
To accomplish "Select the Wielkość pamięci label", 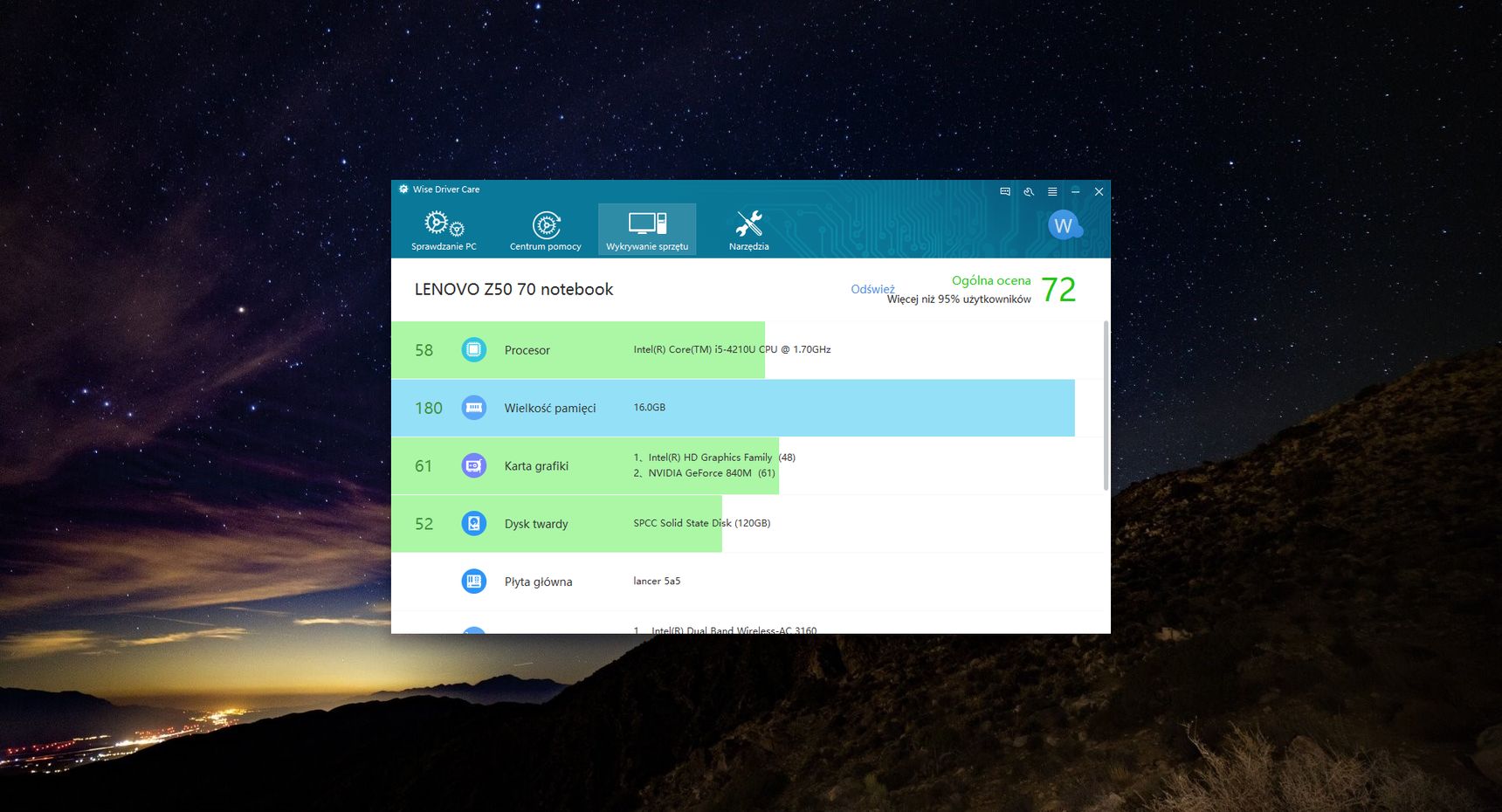I will click(x=550, y=408).
